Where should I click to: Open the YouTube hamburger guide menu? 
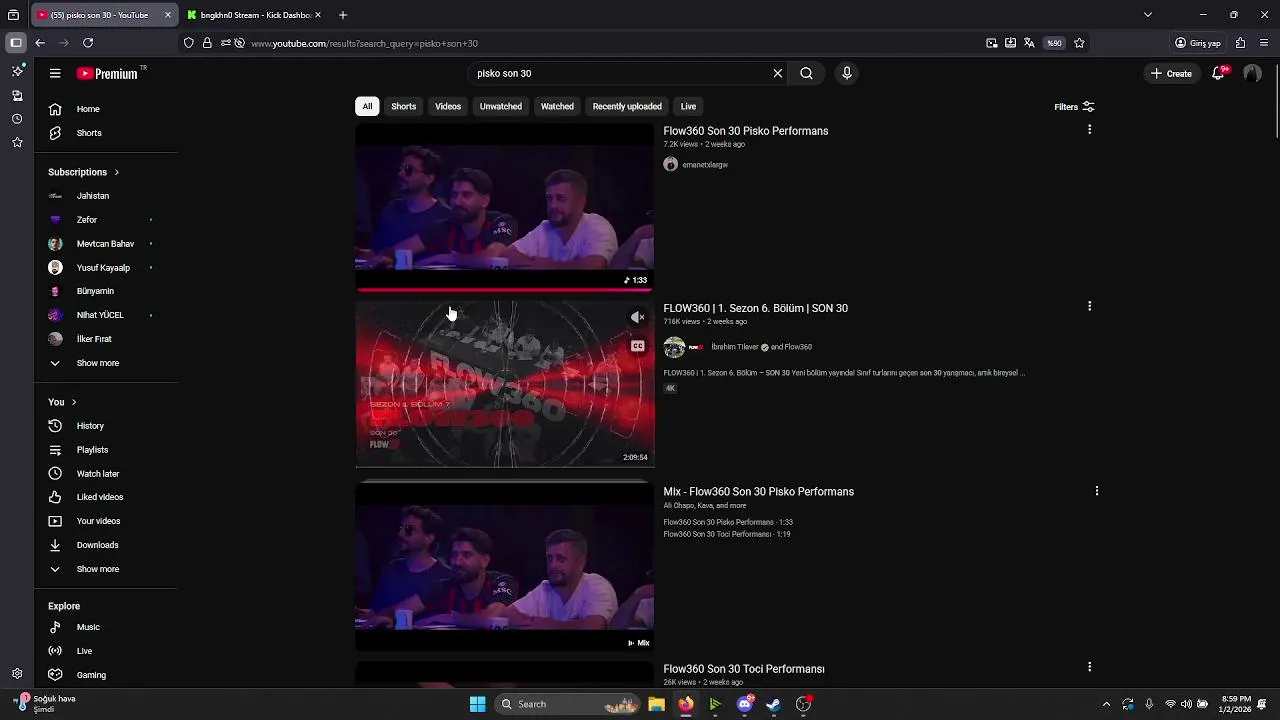coord(55,73)
